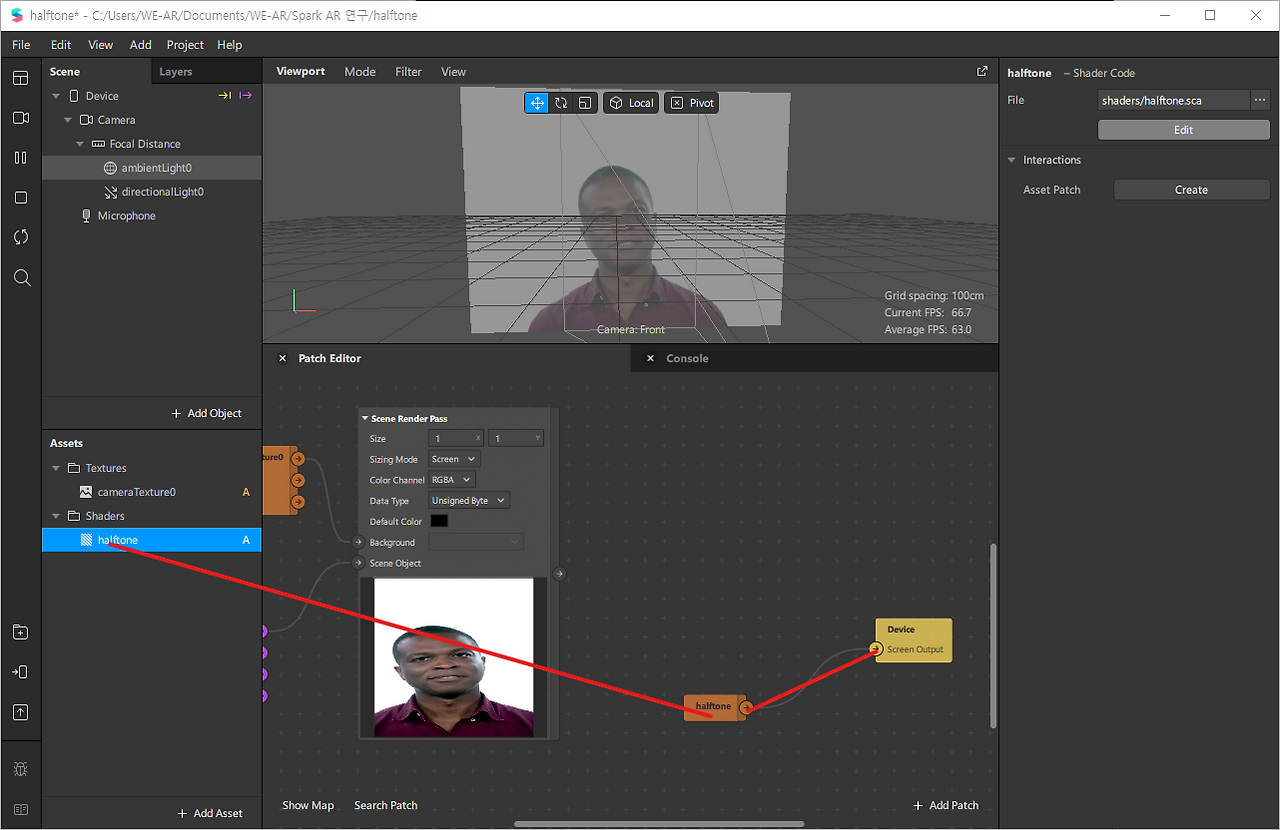Stop the preview with the square stop icon
The height and width of the screenshot is (830, 1280).
pyautogui.click(x=21, y=198)
